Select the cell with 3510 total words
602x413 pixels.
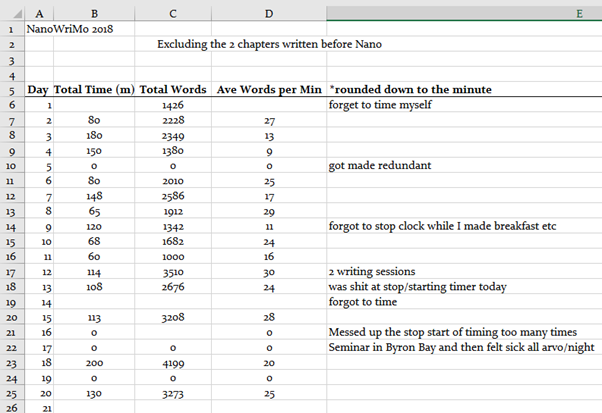pyautogui.click(x=172, y=271)
